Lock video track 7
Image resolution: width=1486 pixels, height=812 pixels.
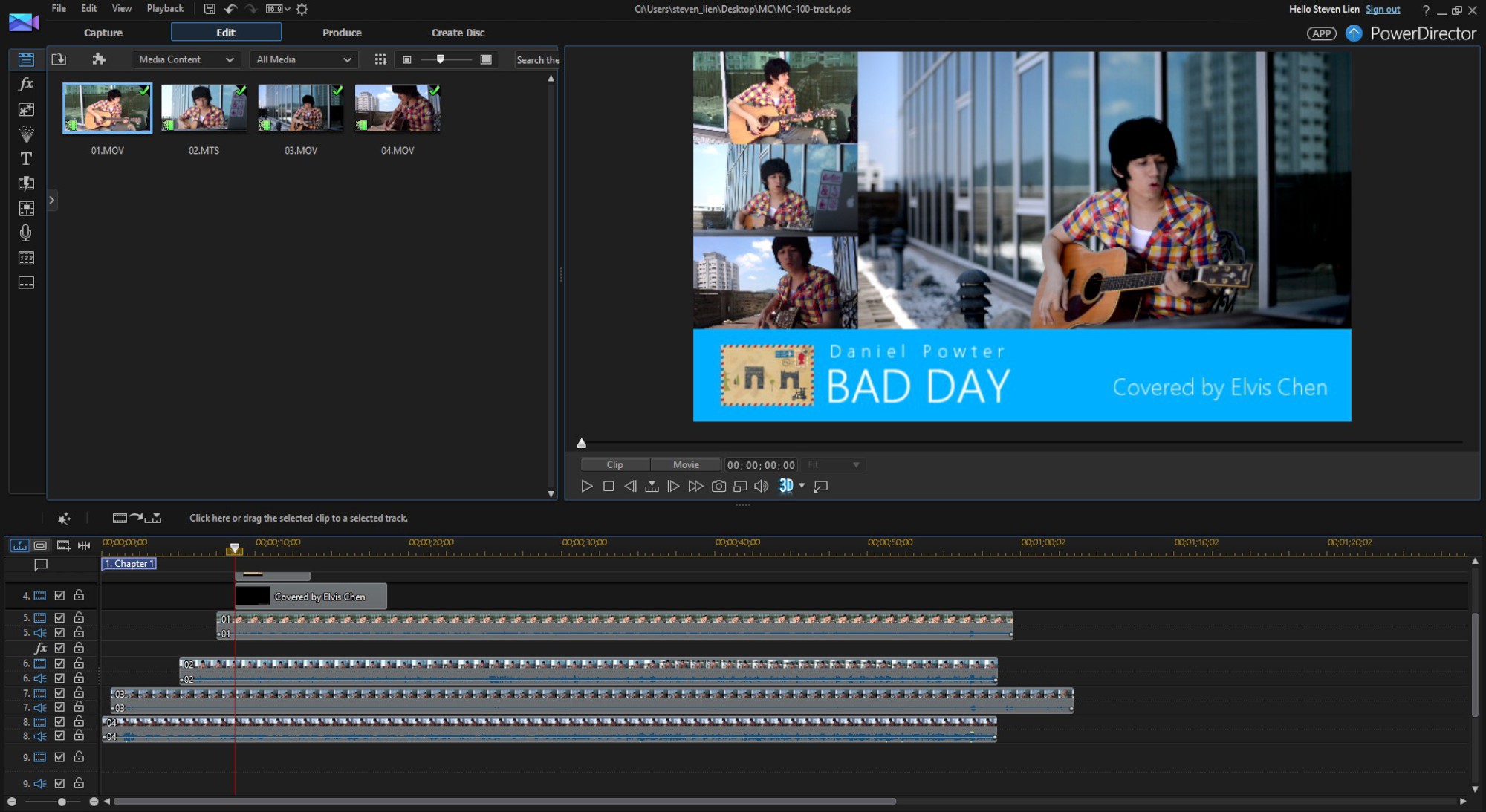79,692
